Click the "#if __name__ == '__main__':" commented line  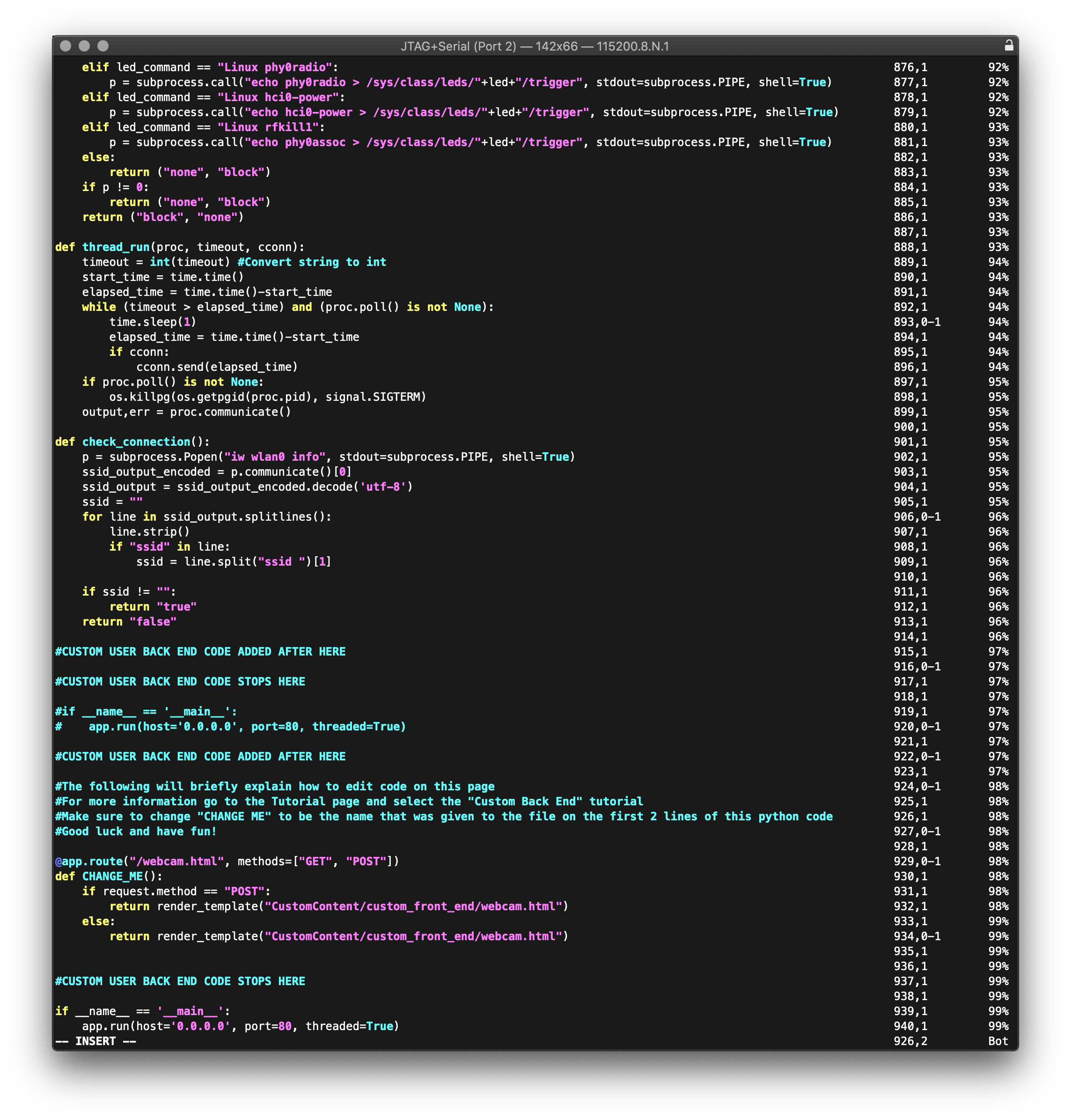pyautogui.click(x=146, y=712)
